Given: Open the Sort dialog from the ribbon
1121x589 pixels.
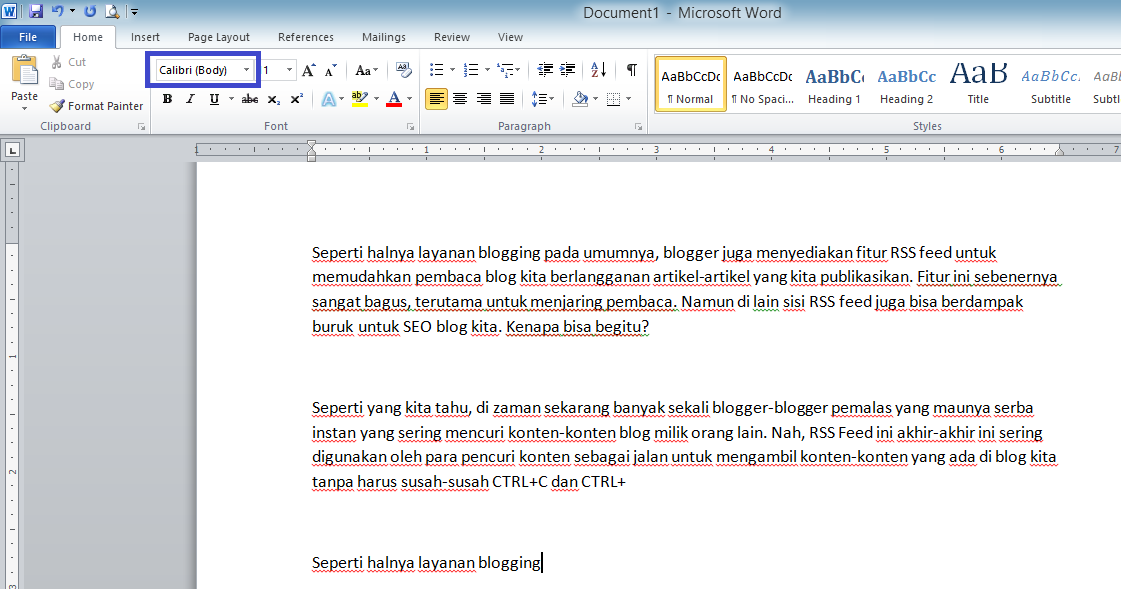Looking at the screenshot, I should pyautogui.click(x=598, y=70).
